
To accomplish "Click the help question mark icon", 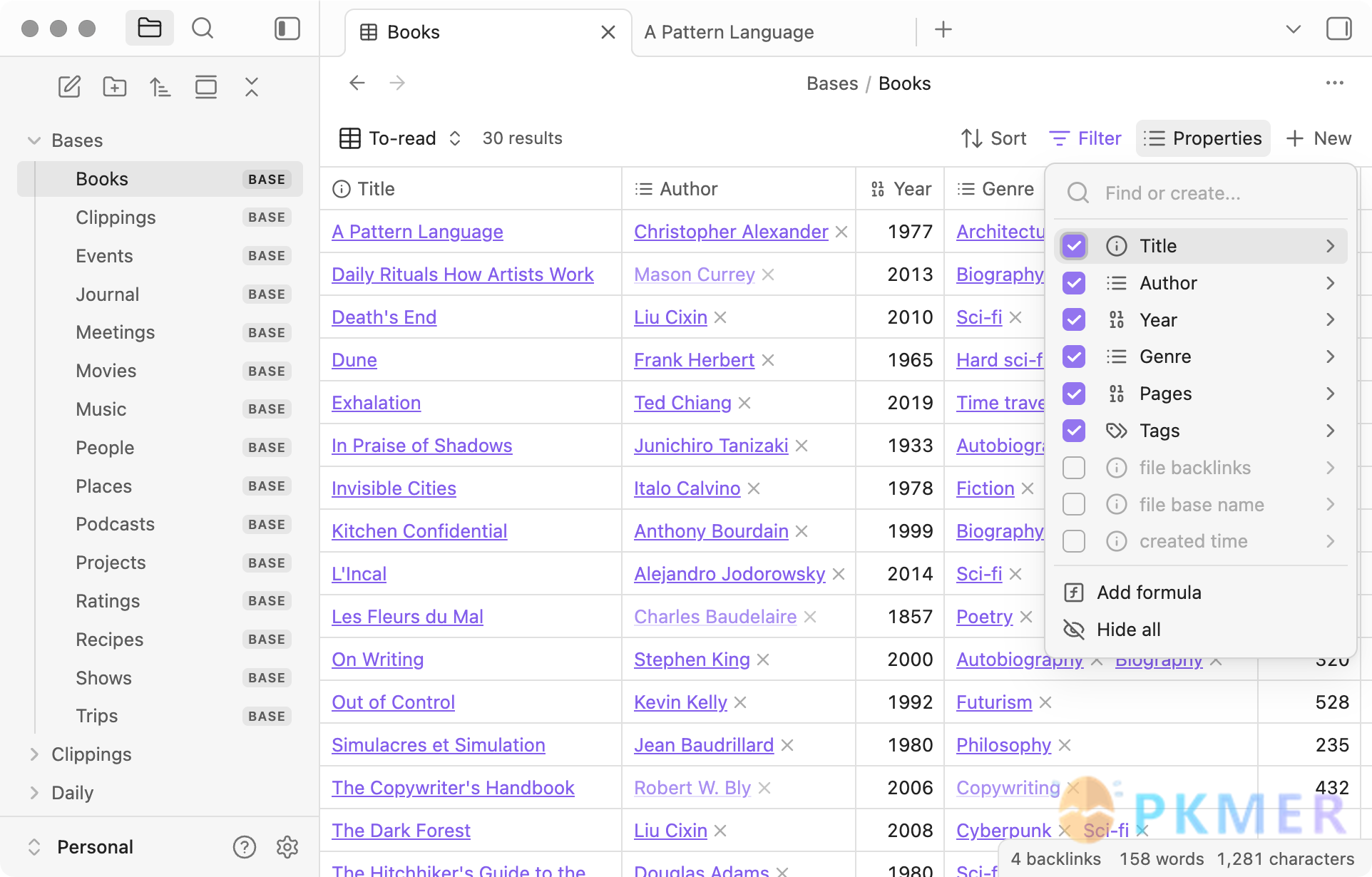I will pos(244,847).
